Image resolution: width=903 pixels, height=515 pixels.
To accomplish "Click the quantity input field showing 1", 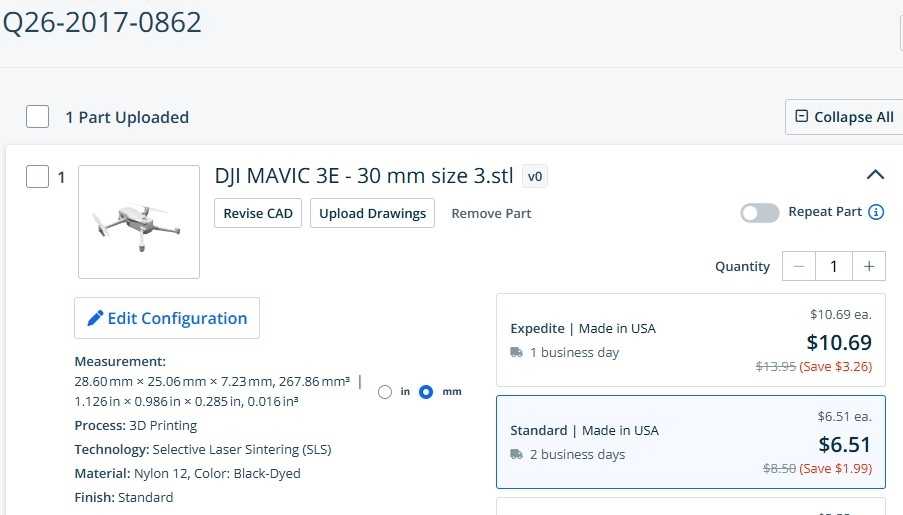I will (x=834, y=266).
